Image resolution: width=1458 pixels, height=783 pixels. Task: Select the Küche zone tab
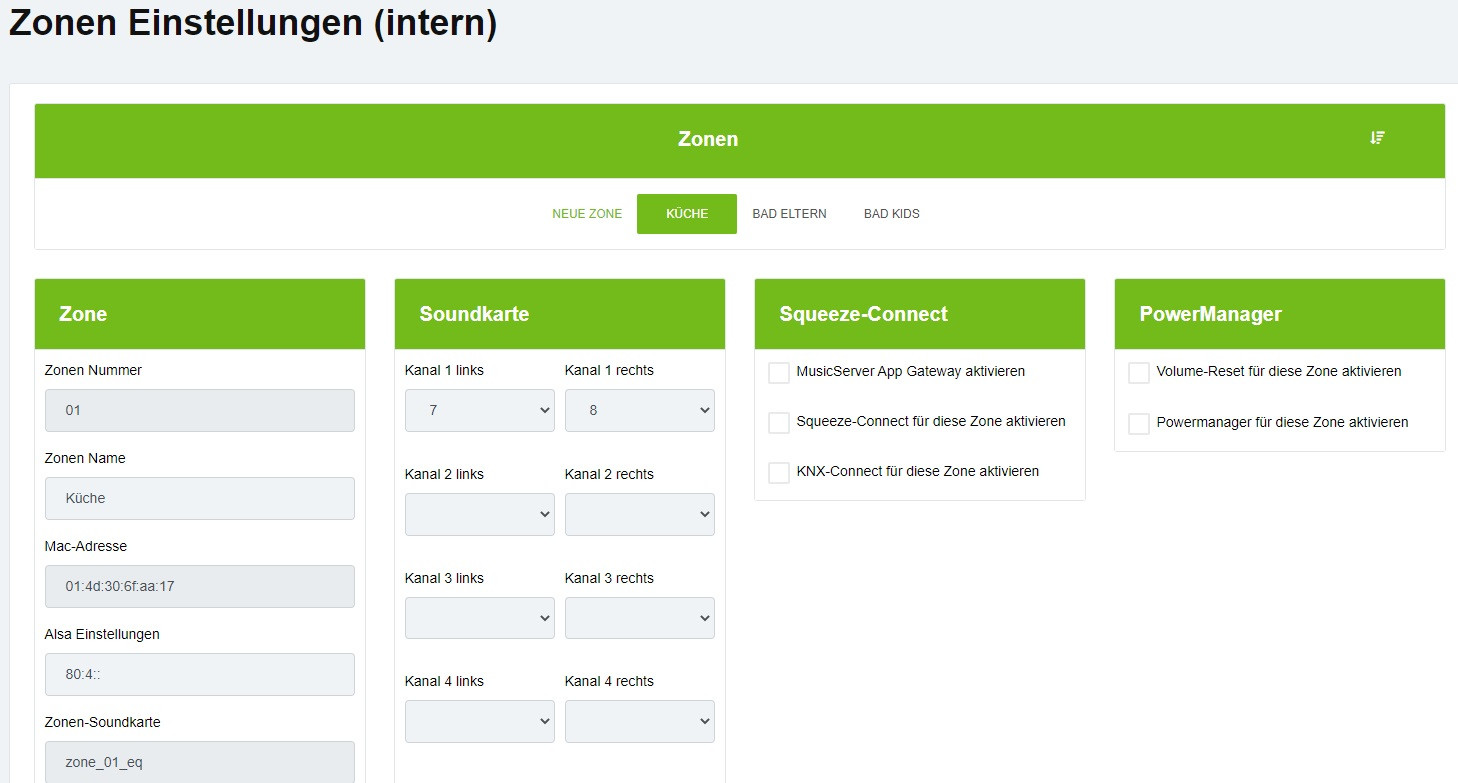[x=687, y=214]
